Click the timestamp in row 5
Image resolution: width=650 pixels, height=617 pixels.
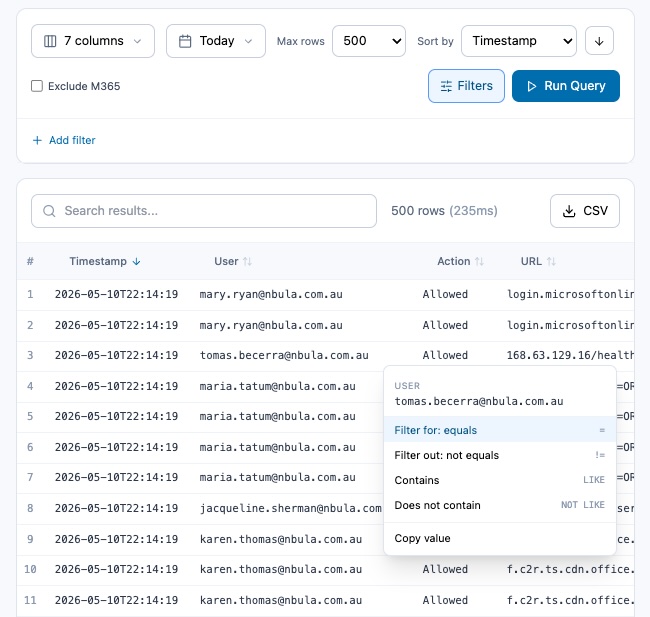[116, 416]
